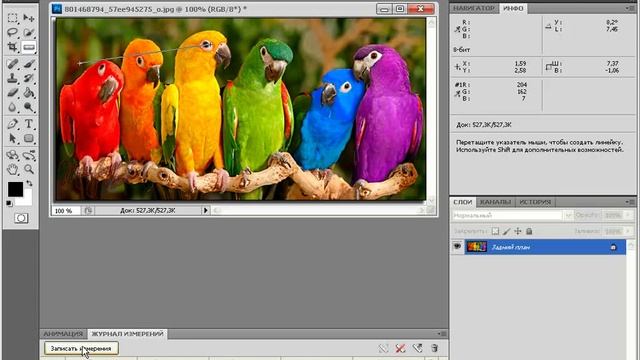Select the Dodge tool
The height and width of the screenshot is (360, 640).
[x=29, y=107]
